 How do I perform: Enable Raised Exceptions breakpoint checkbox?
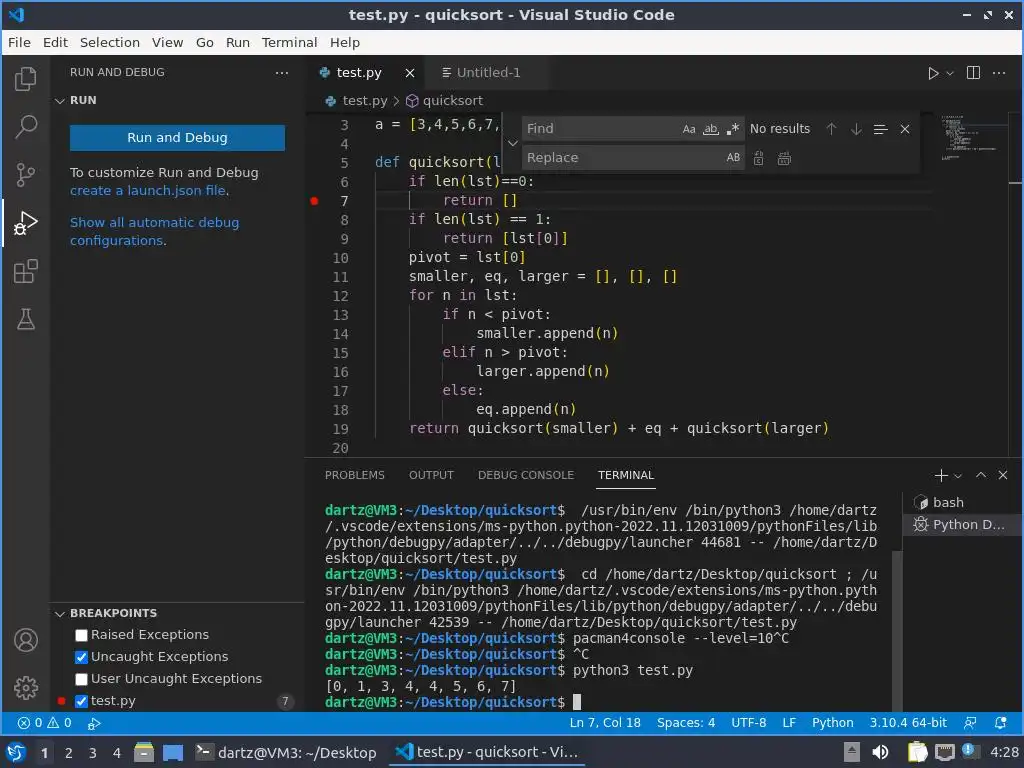click(x=81, y=635)
